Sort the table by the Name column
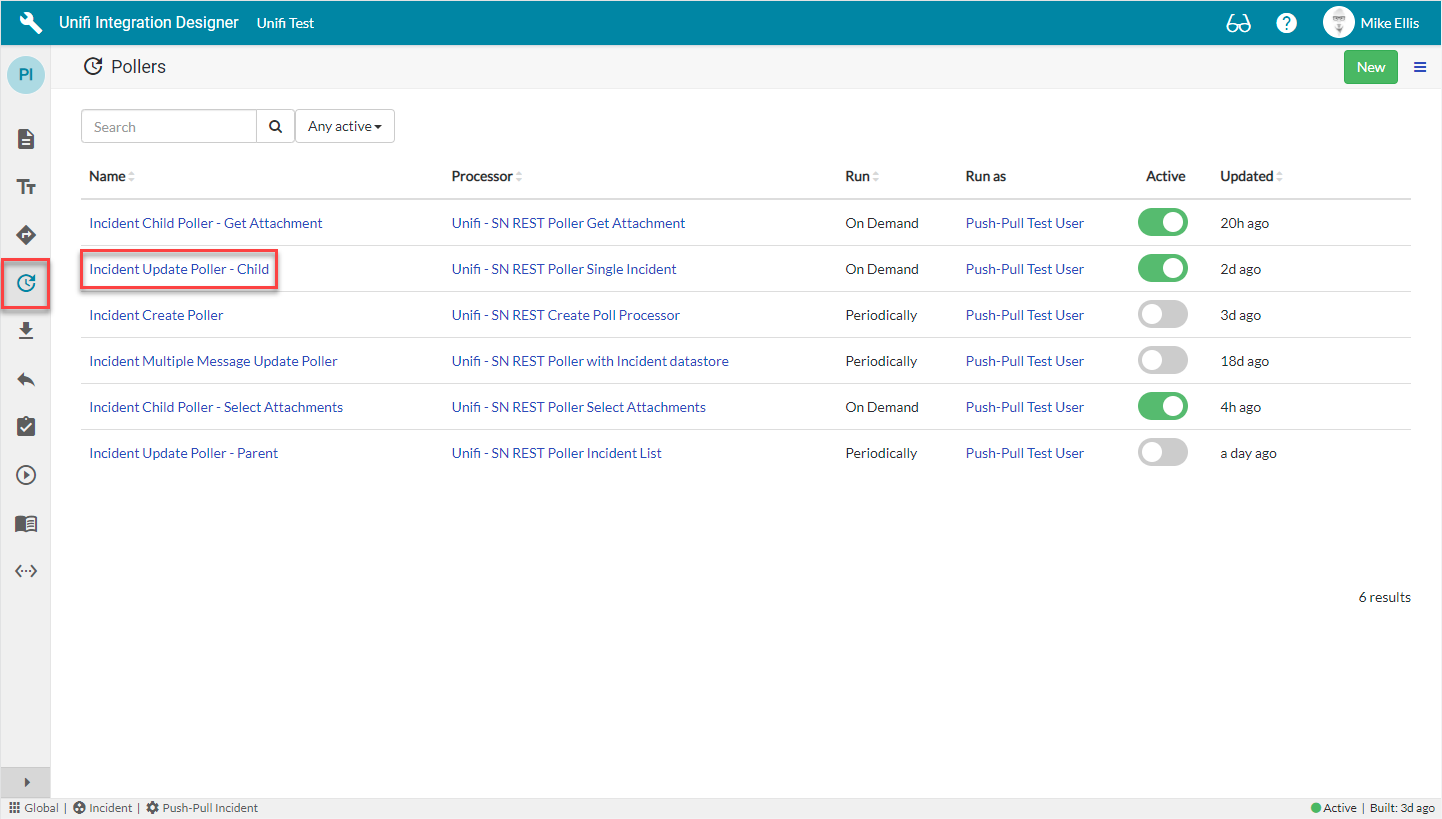The height and width of the screenshot is (819, 1442). (109, 176)
